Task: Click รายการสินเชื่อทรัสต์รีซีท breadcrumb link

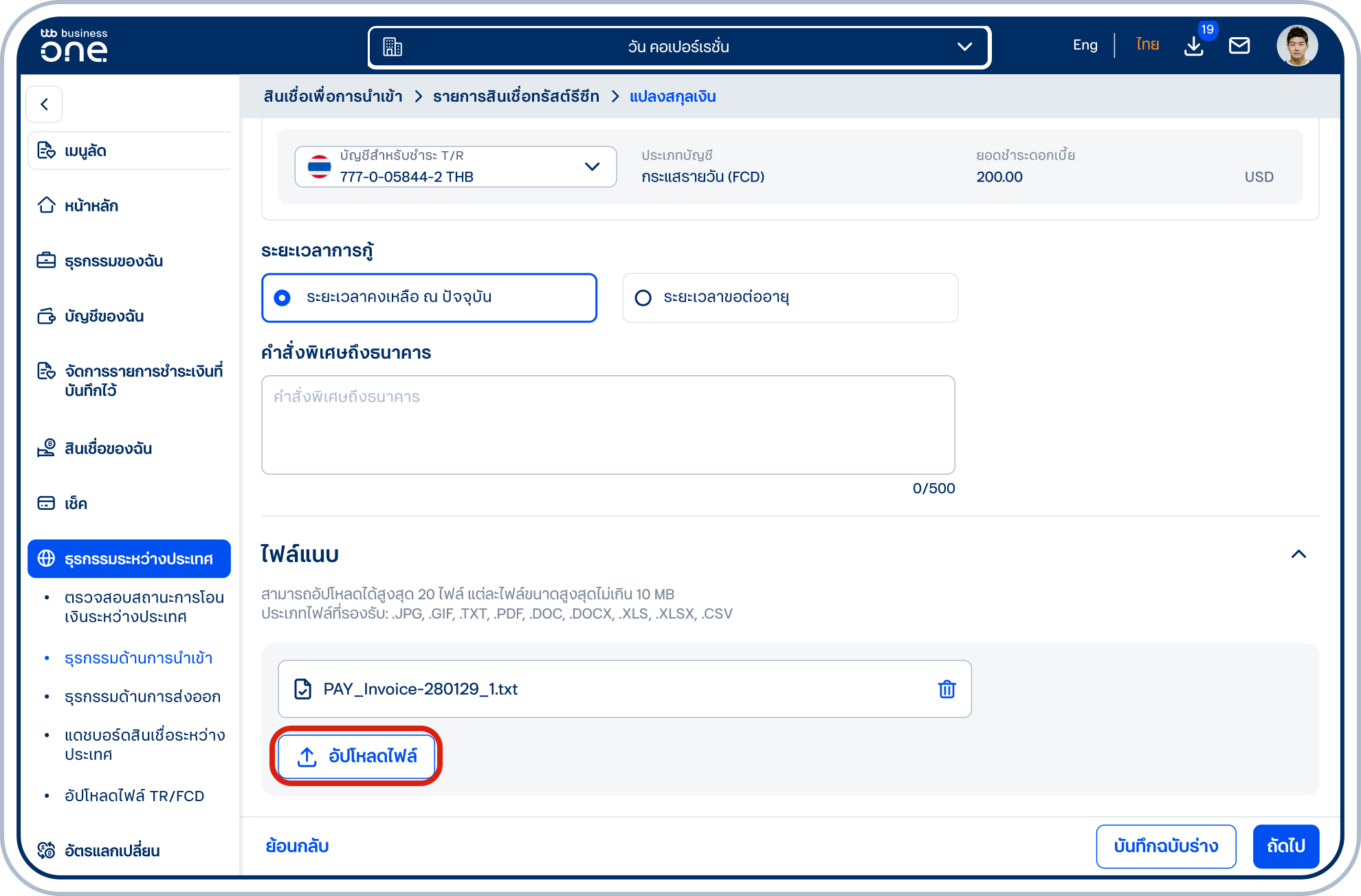Action: [x=516, y=97]
